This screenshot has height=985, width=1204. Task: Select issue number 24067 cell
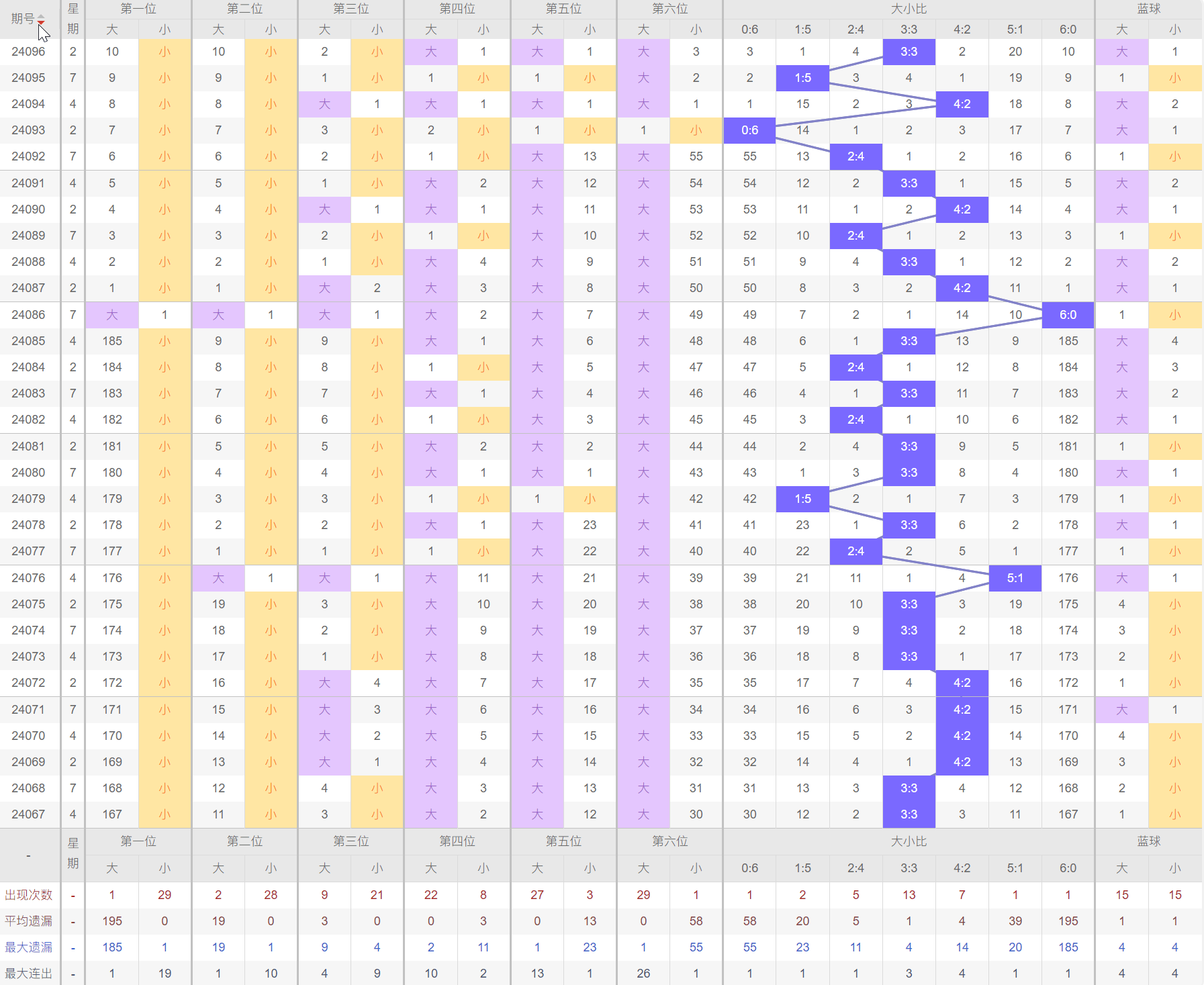[x=29, y=814]
